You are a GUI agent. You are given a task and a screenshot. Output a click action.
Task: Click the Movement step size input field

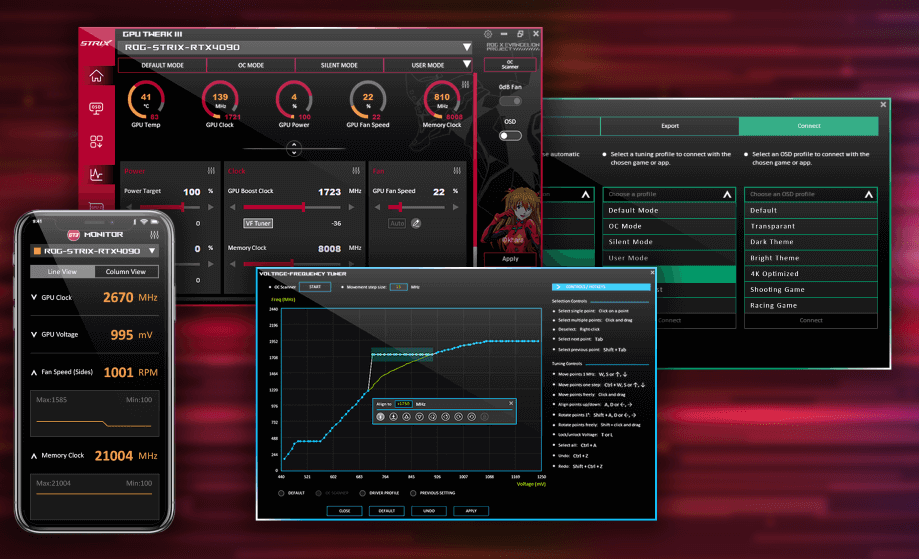[x=399, y=287]
